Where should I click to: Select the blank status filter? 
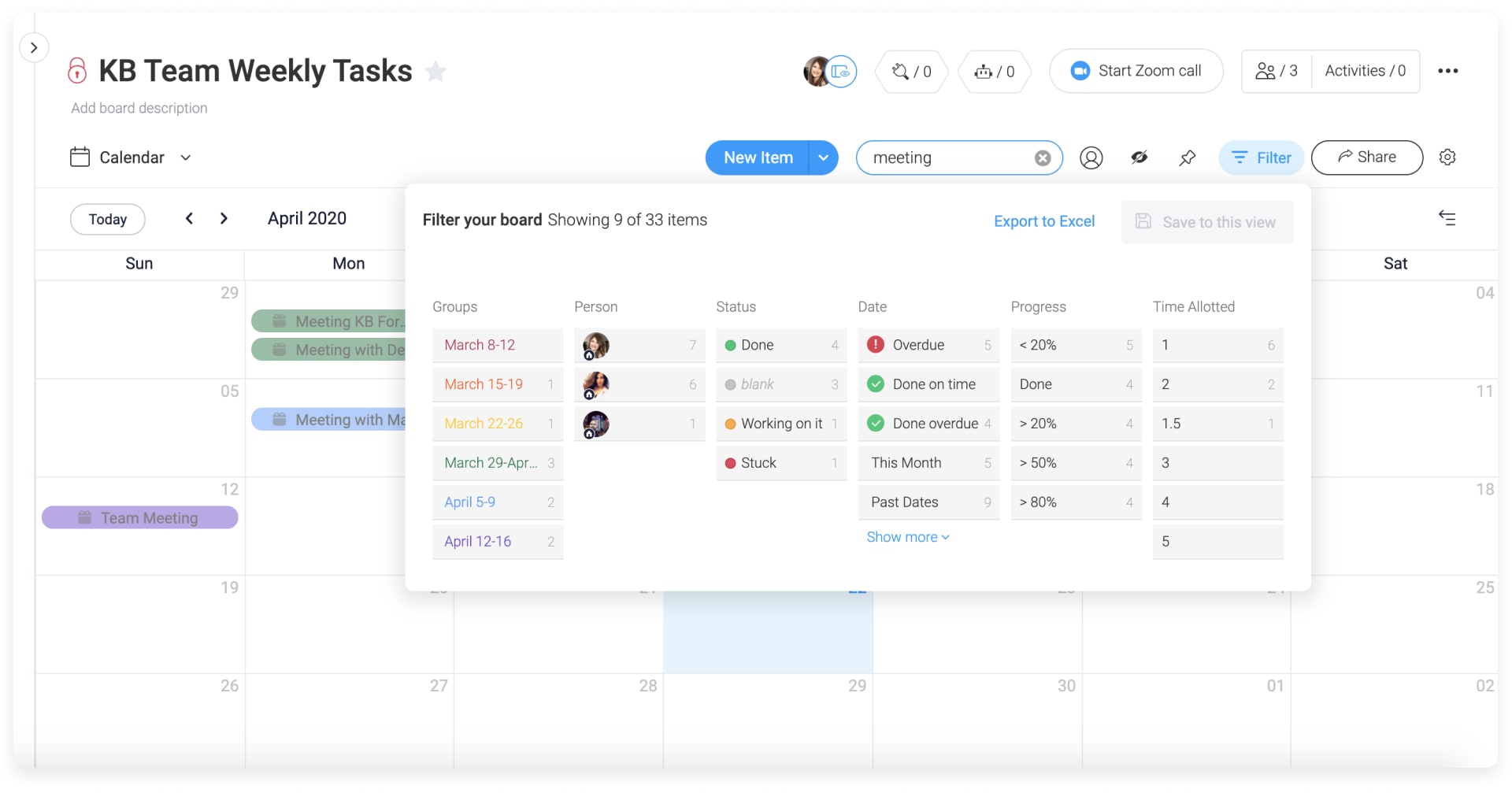tap(781, 384)
